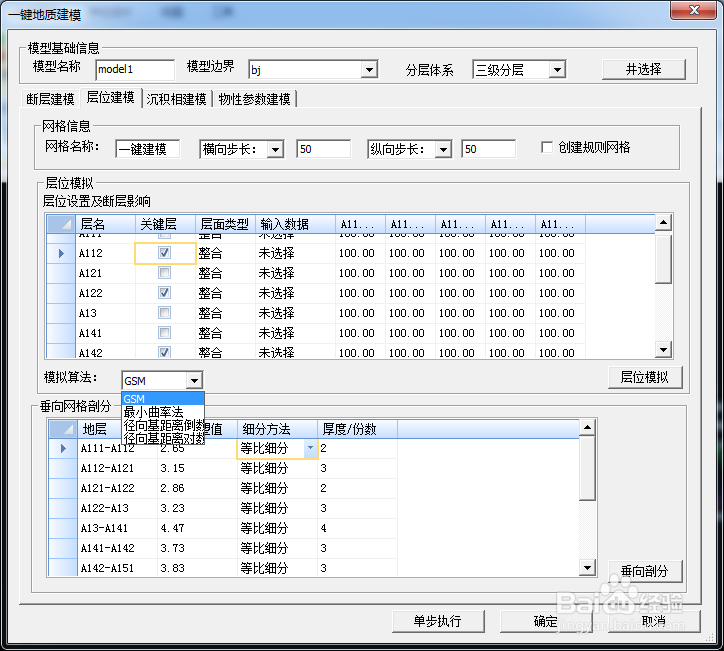Click the 单步执行 button
The height and width of the screenshot is (651, 724).
coord(438,621)
